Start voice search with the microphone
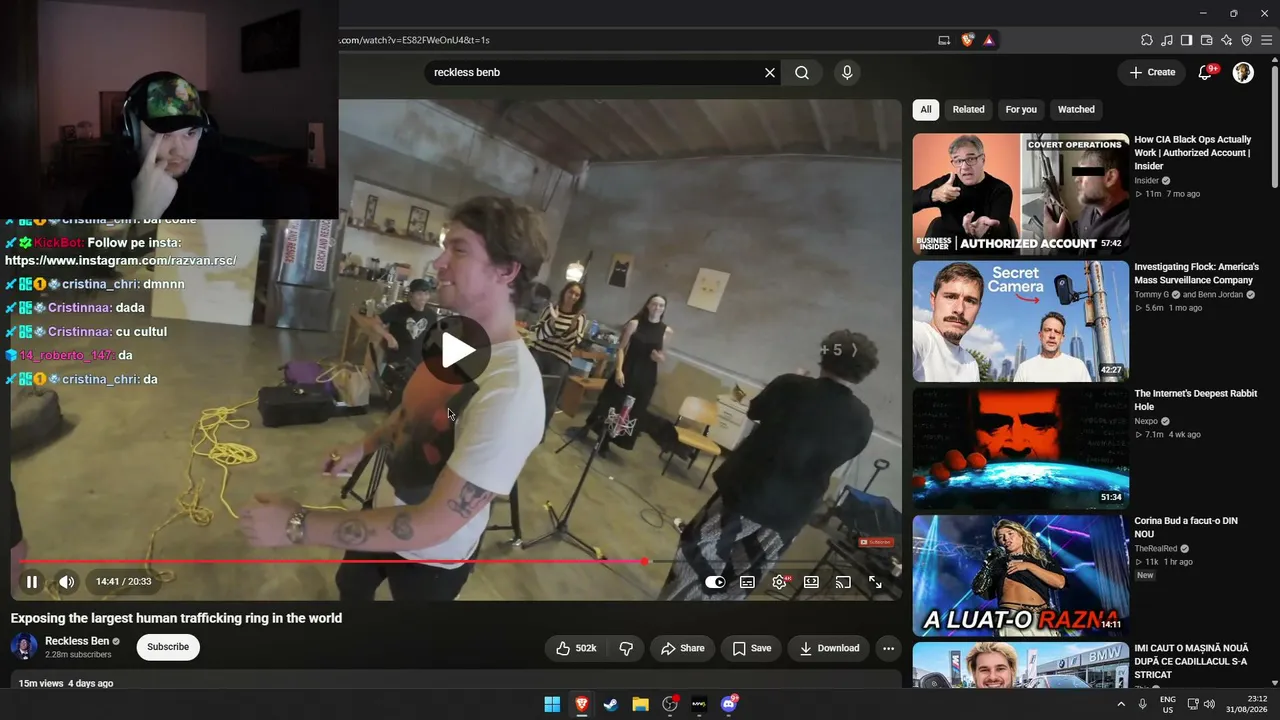The width and height of the screenshot is (1280, 720). pos(847,72)
